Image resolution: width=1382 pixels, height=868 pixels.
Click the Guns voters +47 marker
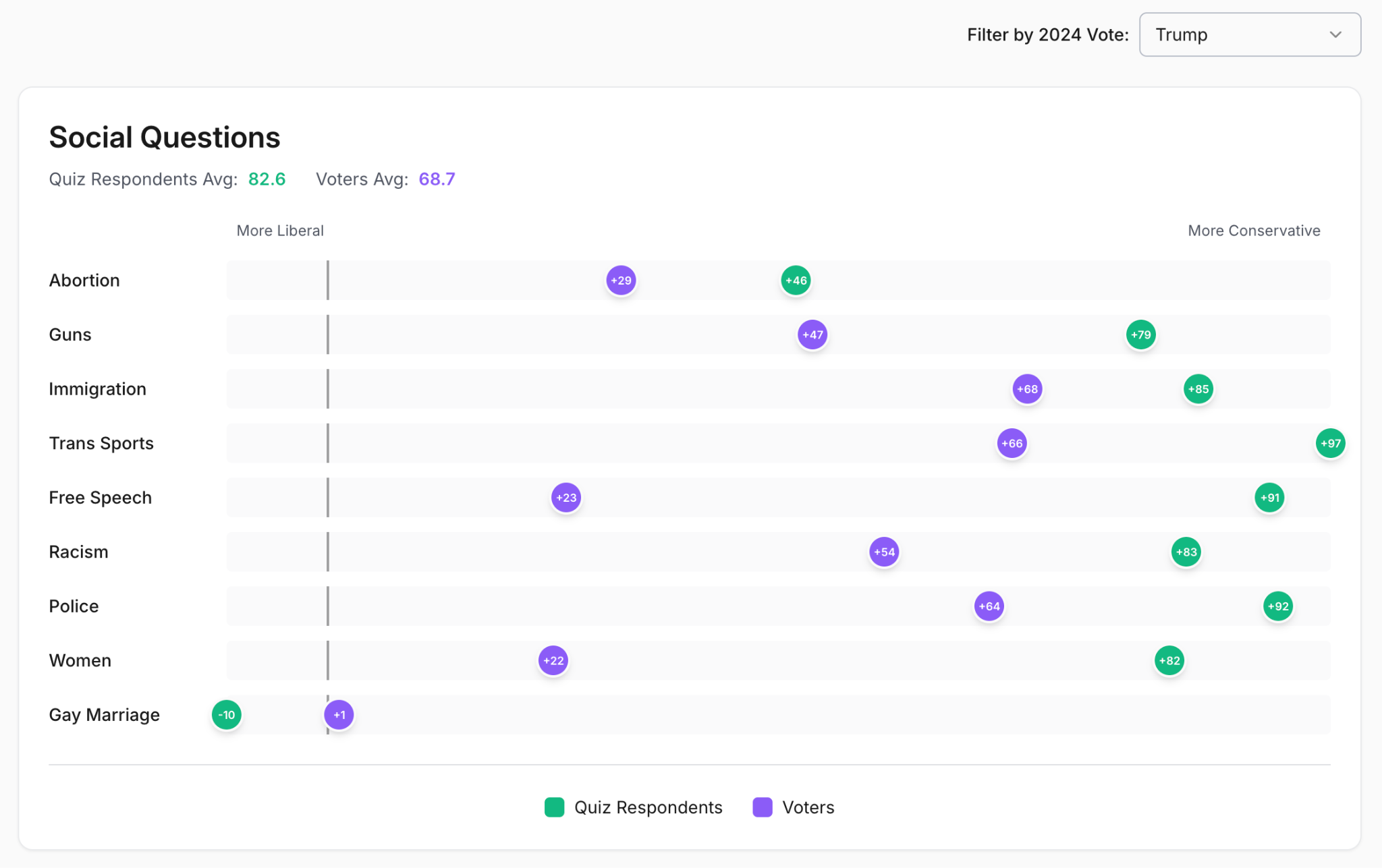(x=812, y=335)
